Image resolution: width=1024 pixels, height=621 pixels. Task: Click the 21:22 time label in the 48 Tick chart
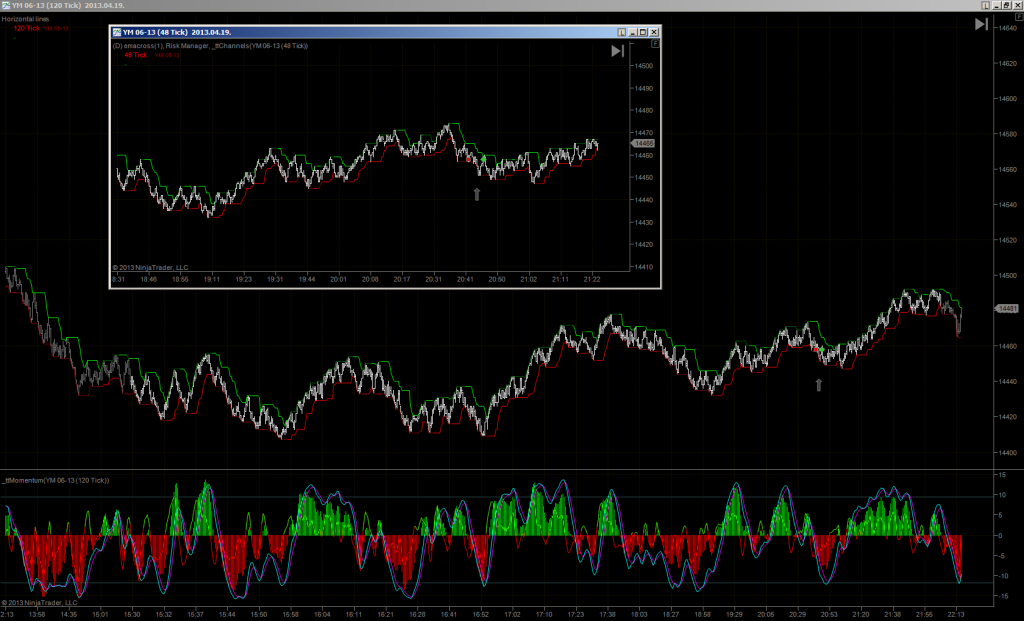(592, 279)
